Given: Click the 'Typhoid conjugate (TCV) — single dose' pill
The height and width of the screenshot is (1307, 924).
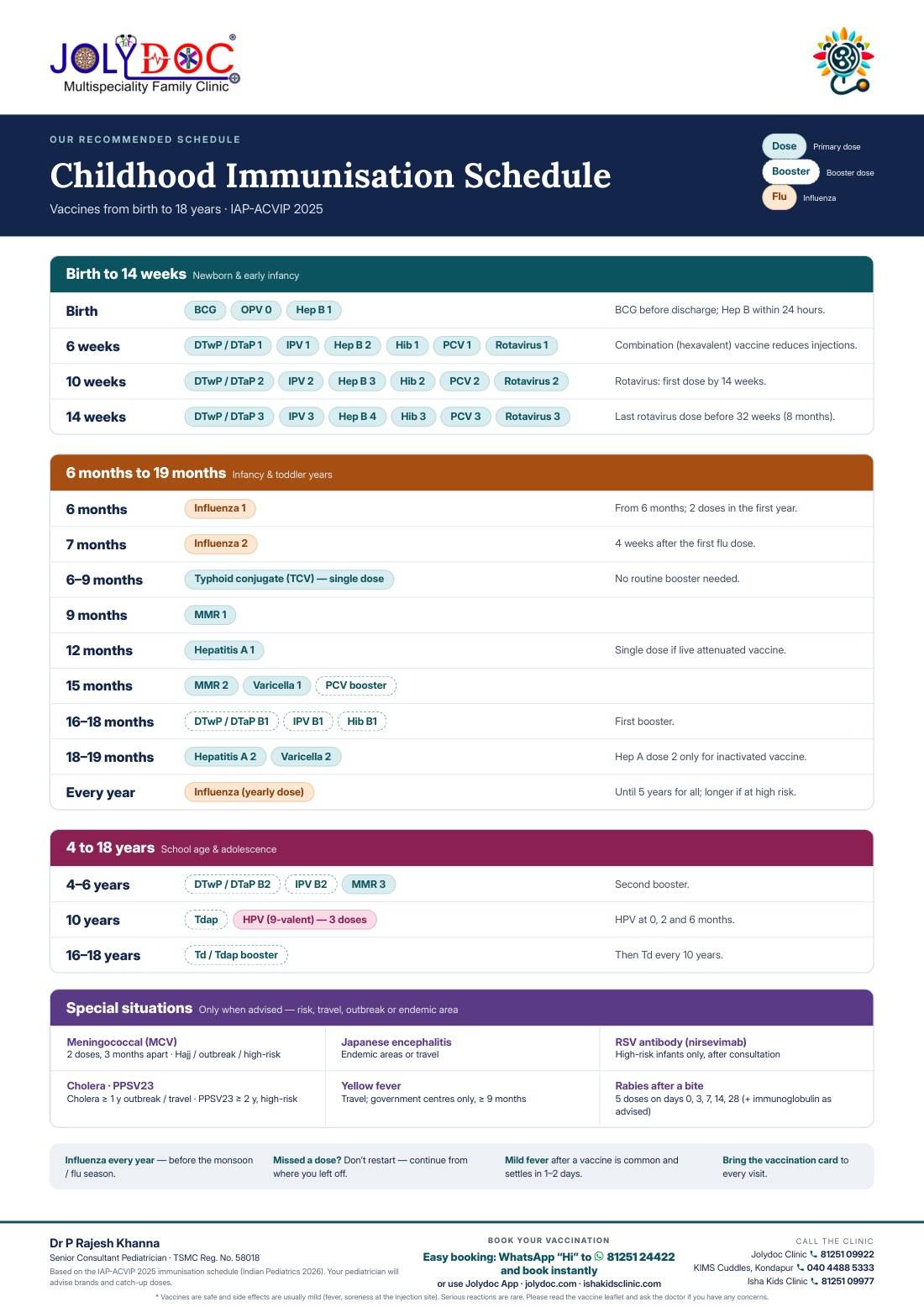Looking at the screenshot, I should [x=289, y=579].
